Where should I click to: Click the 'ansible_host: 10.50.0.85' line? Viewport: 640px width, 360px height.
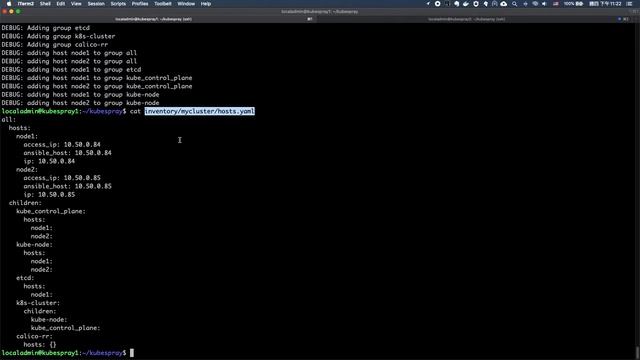(67, 186)
